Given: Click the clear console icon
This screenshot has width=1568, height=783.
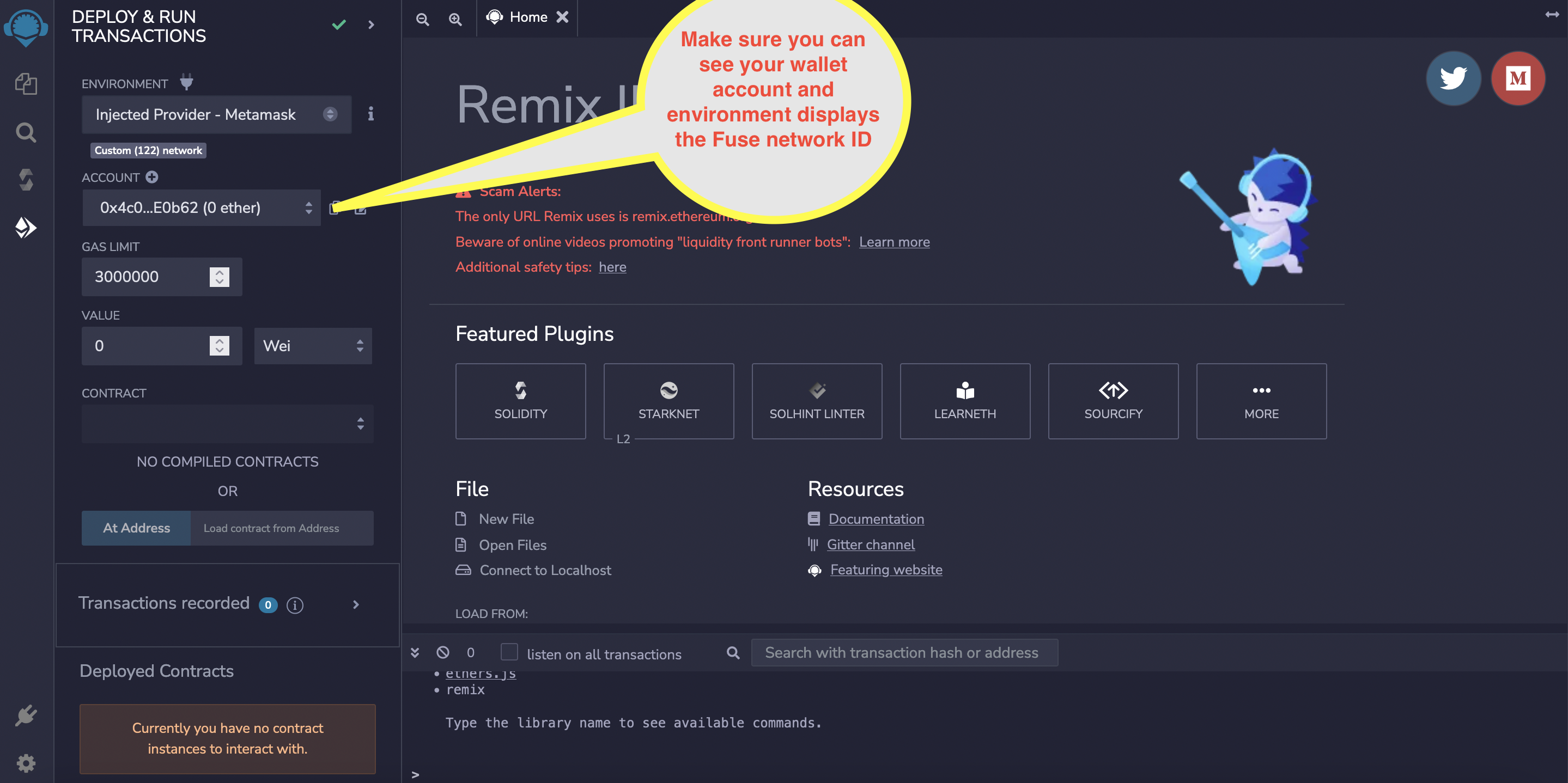Looking at the screenshot, I should 443,652.
